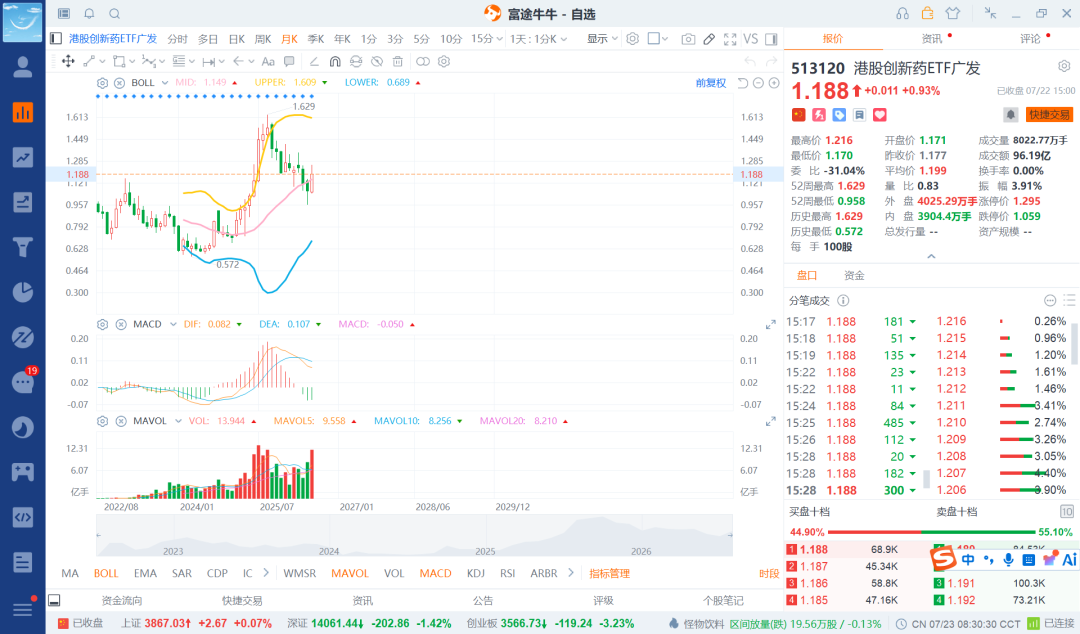Click the 前复权 adjustment link
Viewport: 1080px width, 634px height.
711,83
